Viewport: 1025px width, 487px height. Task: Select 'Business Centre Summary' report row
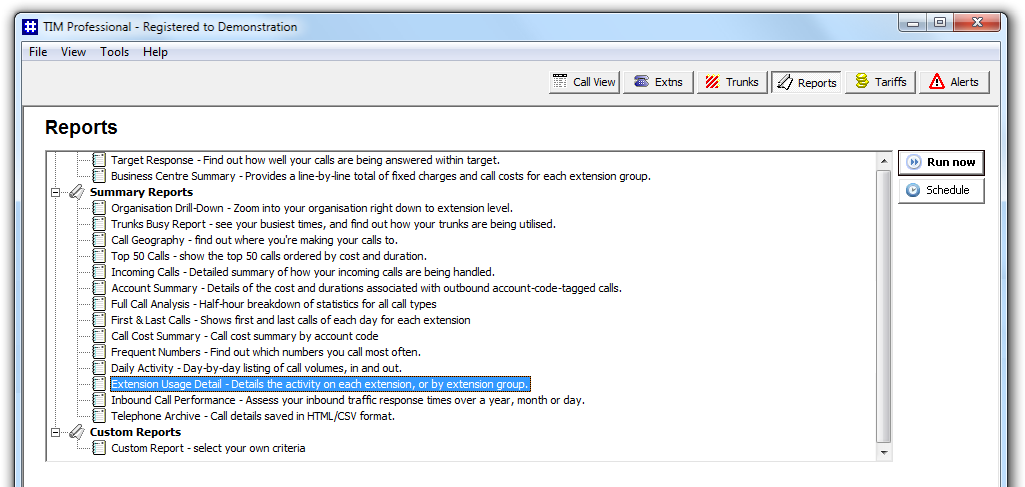pos(380,176)
